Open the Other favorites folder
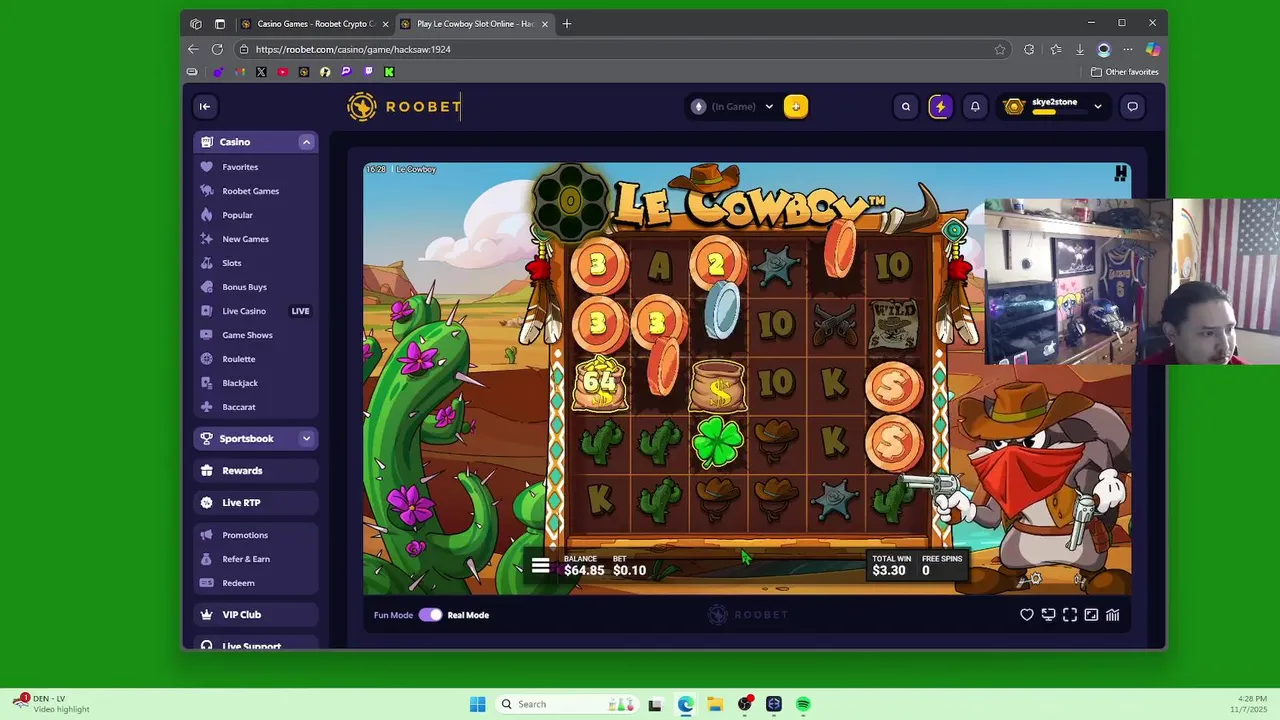The height and width of the screenshot is (720, 1280). (1124, 72)
